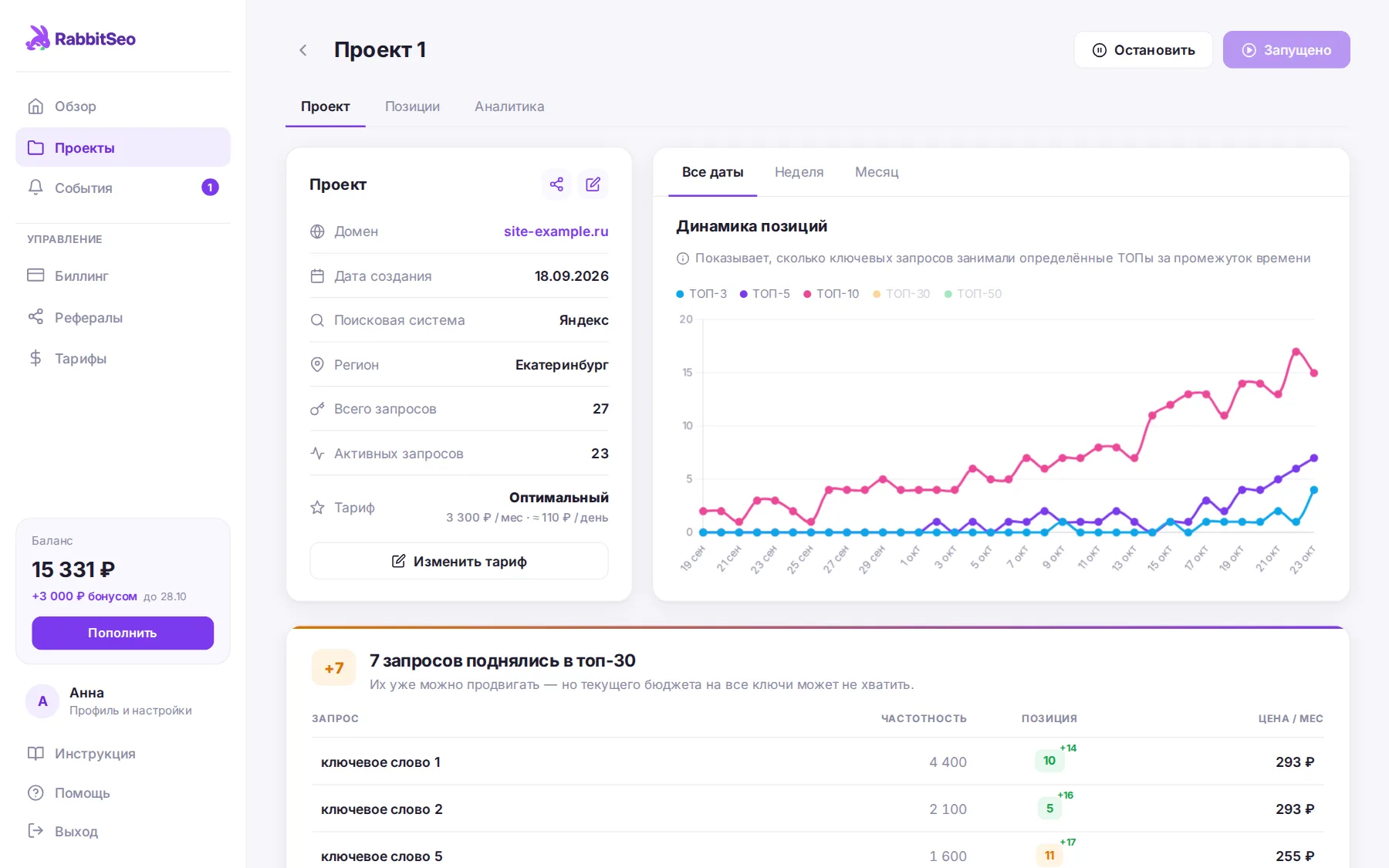Click position badge 5 of ключевое слово 2
The image size is (1389, 868).
1049,809
